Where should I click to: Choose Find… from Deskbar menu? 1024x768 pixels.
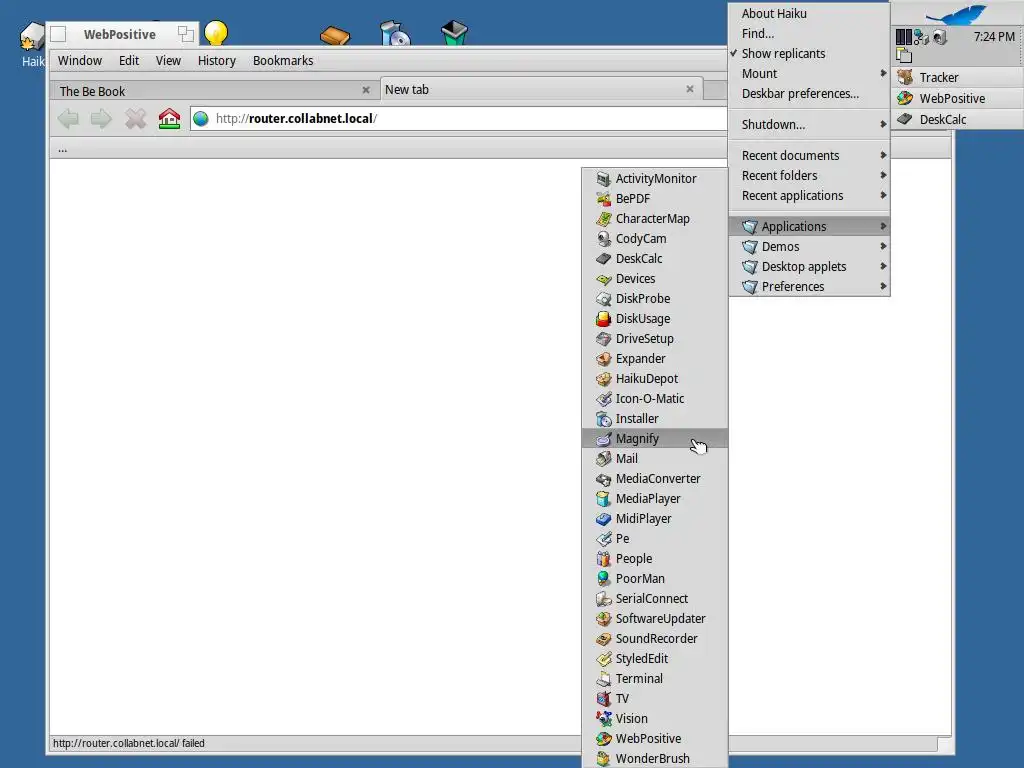coord(809,33)
